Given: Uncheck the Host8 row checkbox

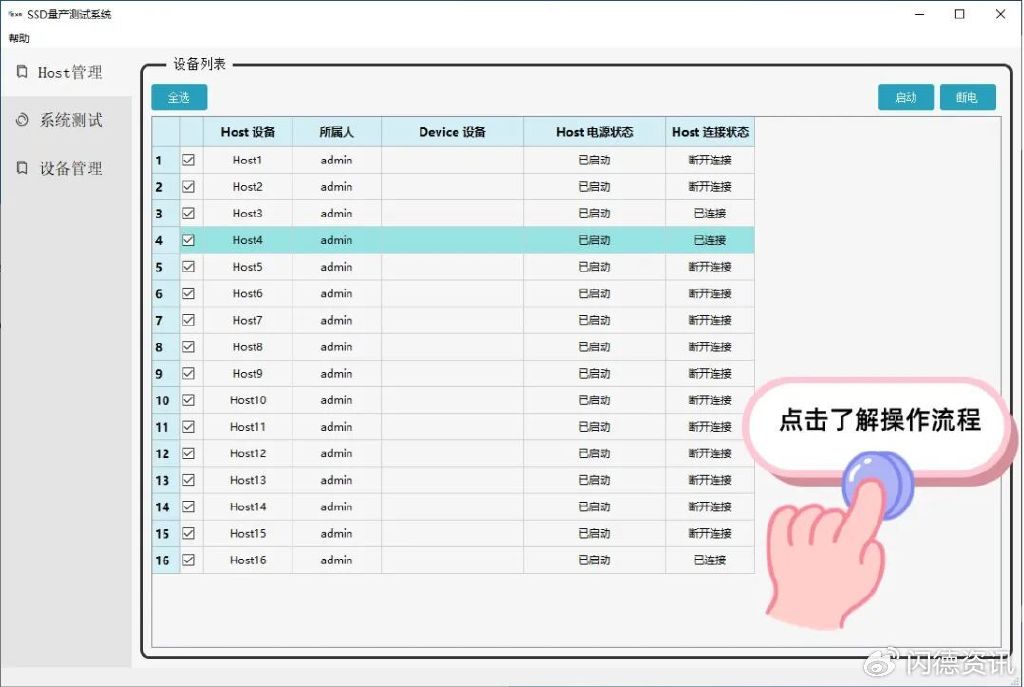Looking at the screenshot, I should 188,346.
